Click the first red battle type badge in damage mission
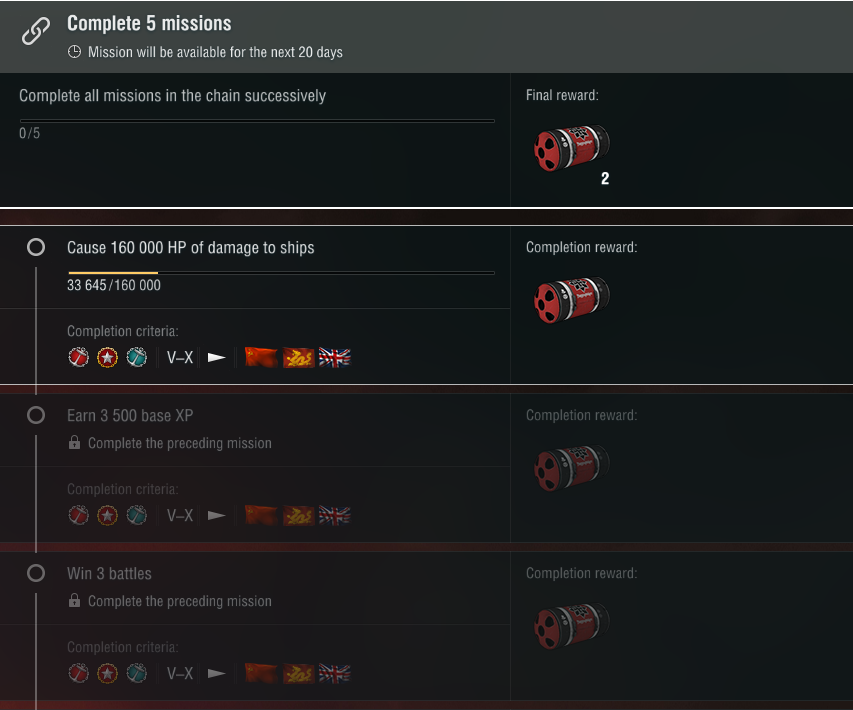Screen dimensions: 853x710 click(78, 357)
